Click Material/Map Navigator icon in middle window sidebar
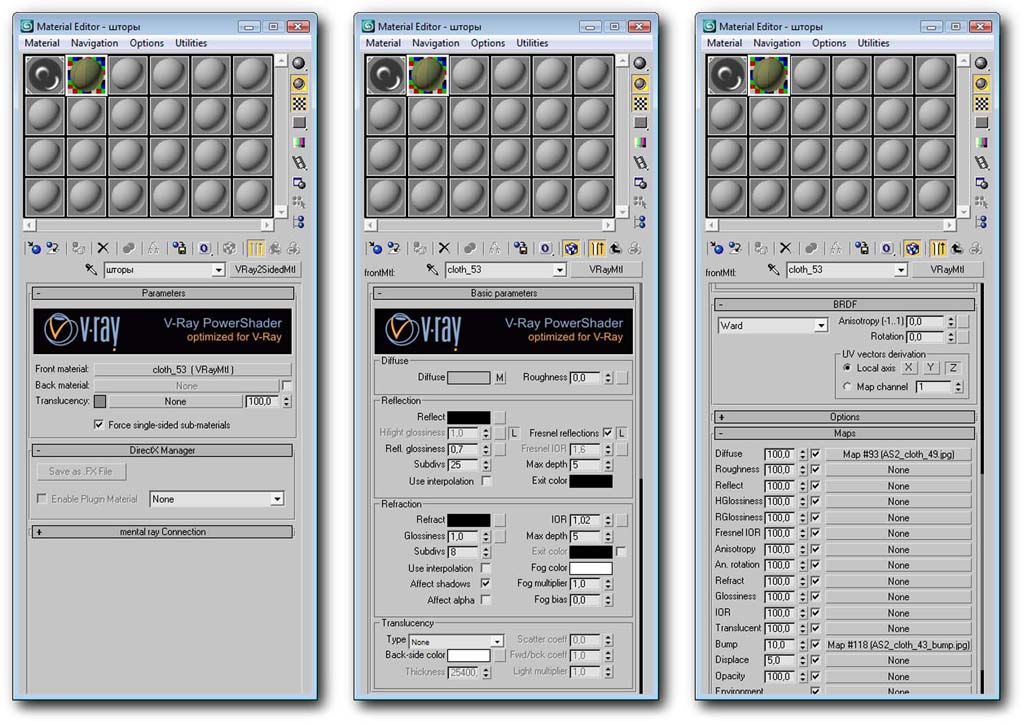This screenshot has height=724, width=1024. [x=640, y=222]
